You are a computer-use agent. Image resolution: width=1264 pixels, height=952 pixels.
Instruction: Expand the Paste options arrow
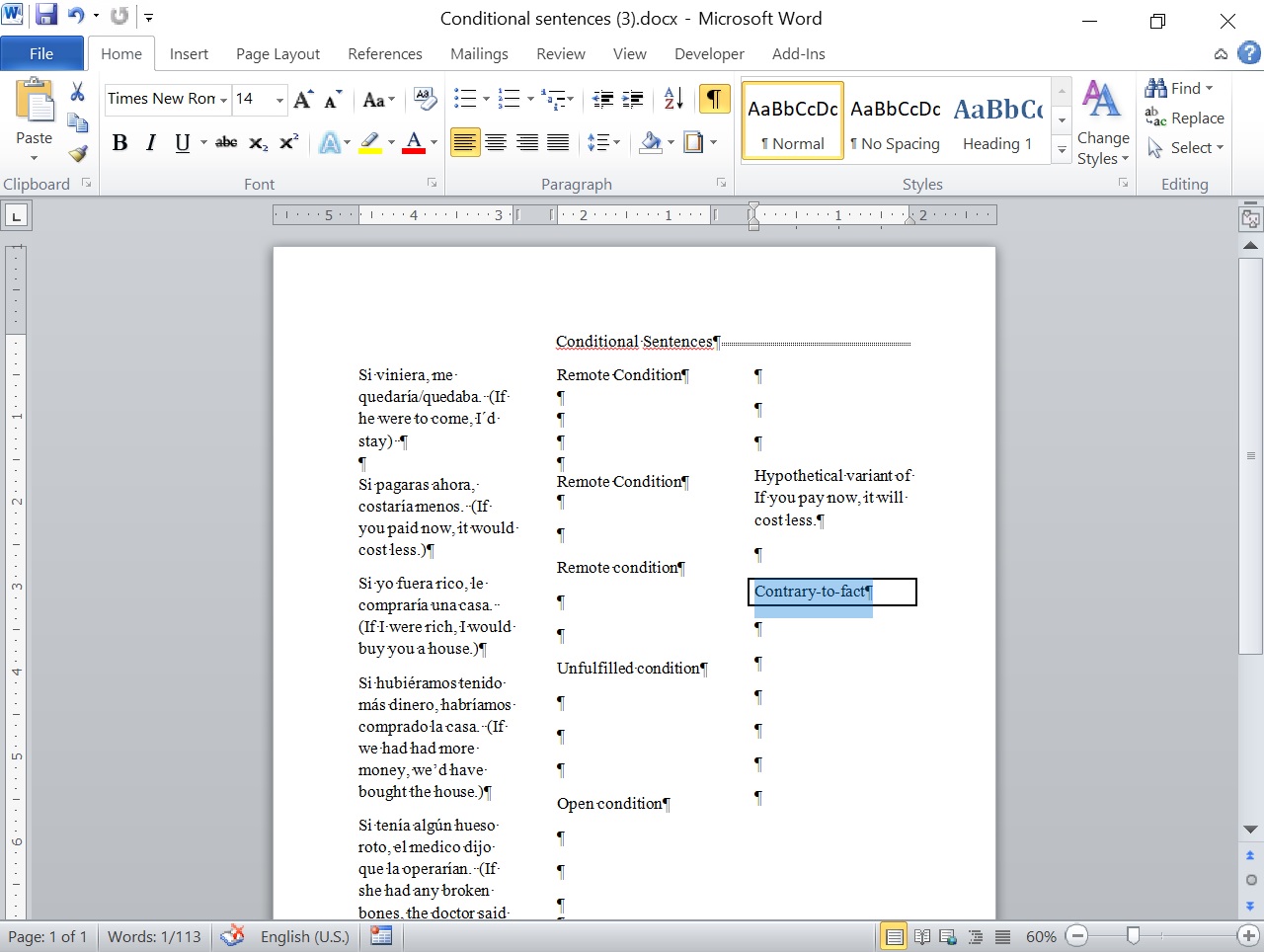click(34, 158)
